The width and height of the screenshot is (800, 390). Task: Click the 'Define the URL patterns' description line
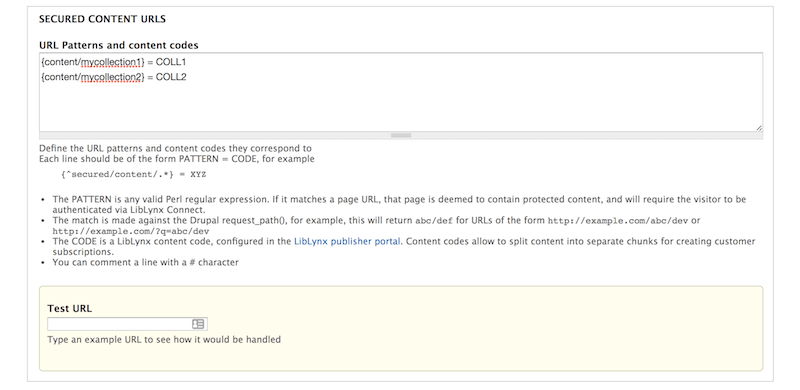175,149
